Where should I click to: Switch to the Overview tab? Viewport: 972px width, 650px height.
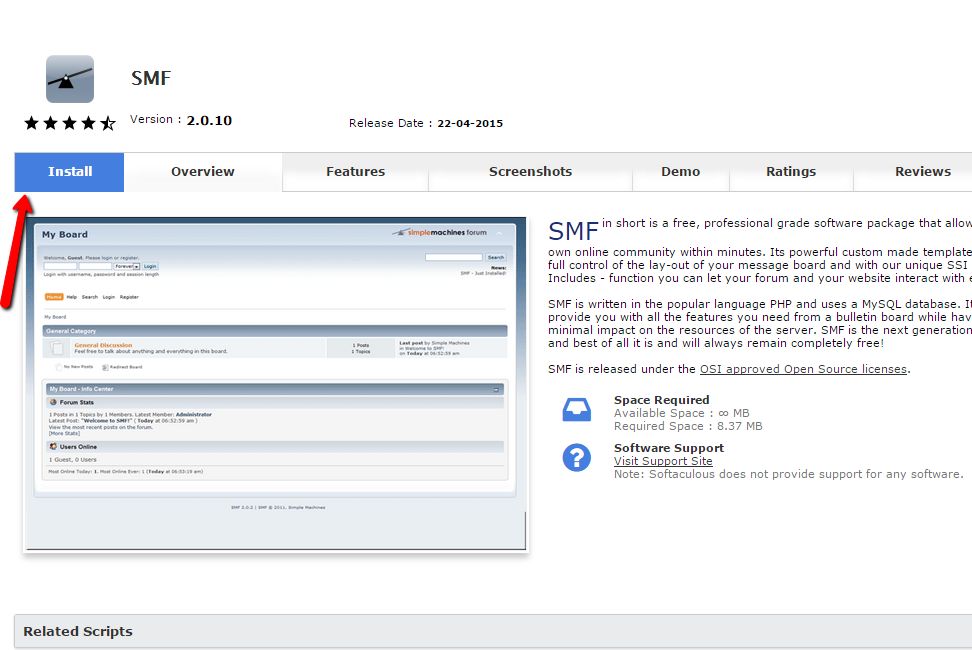point(203,171)
